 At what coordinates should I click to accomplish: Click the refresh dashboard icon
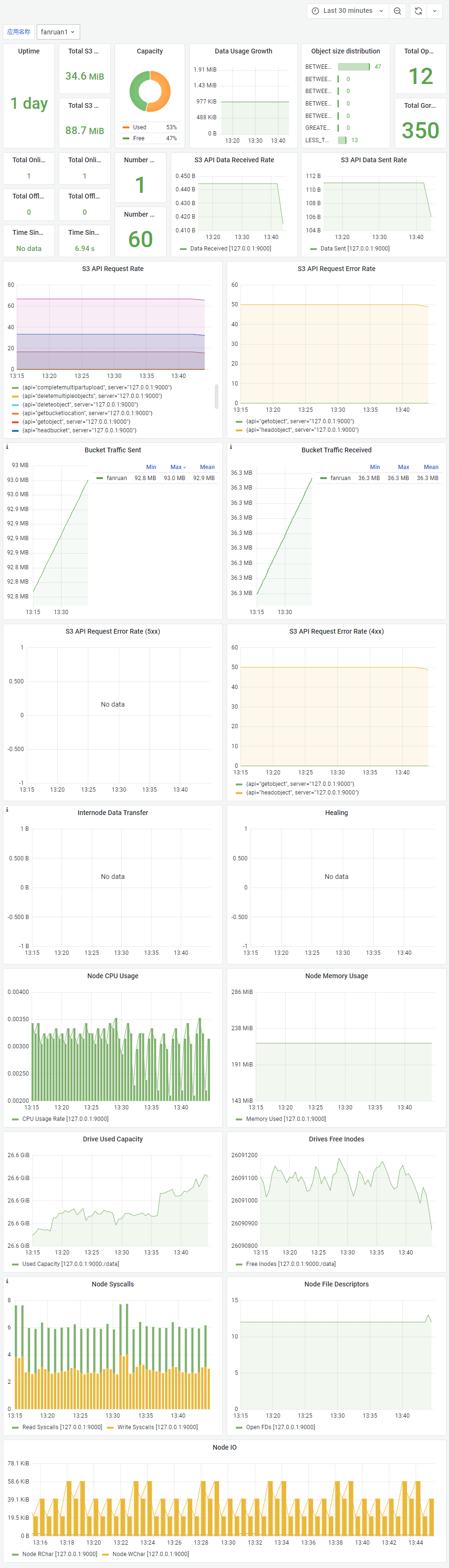point(418,11)
